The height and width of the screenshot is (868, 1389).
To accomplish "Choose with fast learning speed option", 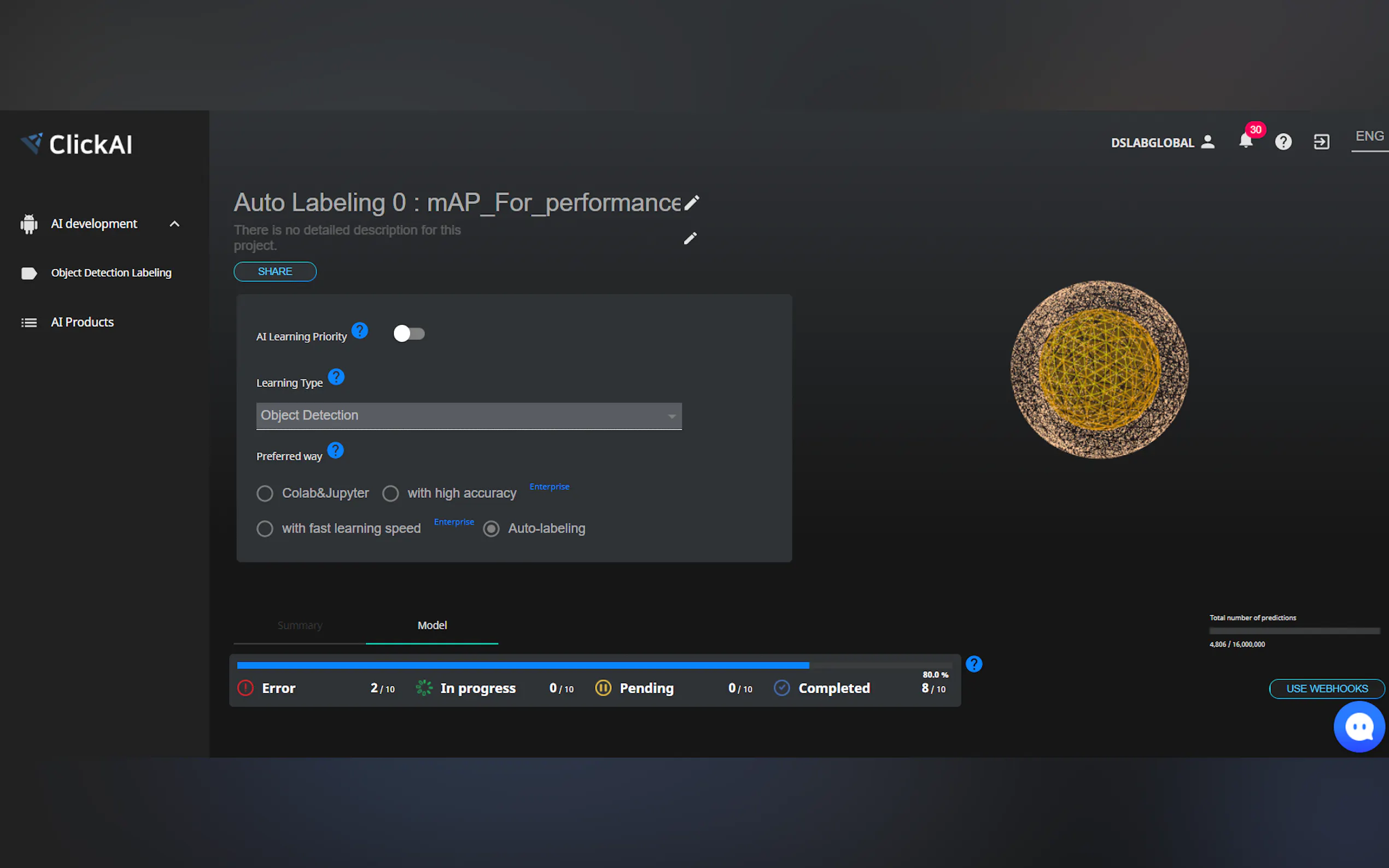I will coord(265,529).
